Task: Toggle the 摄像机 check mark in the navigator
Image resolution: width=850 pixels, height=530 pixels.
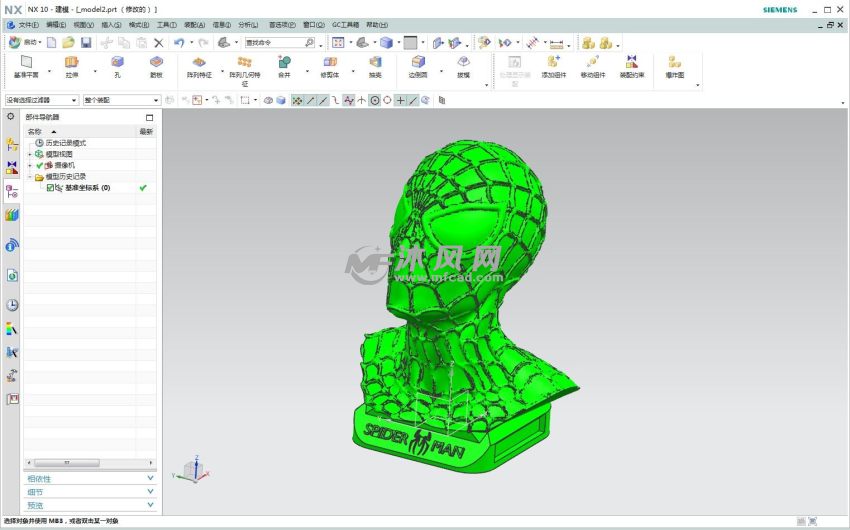Action: 40,165
